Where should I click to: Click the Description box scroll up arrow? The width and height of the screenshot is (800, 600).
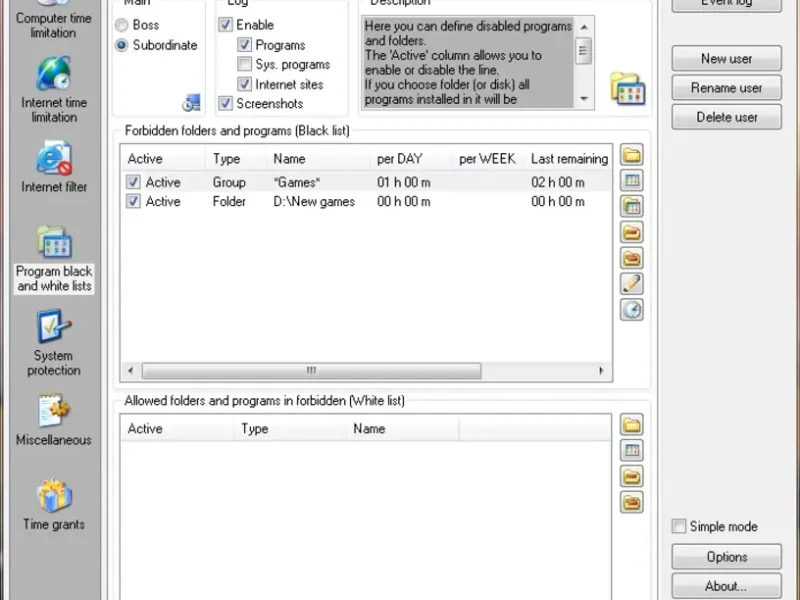tap(584, 27)
